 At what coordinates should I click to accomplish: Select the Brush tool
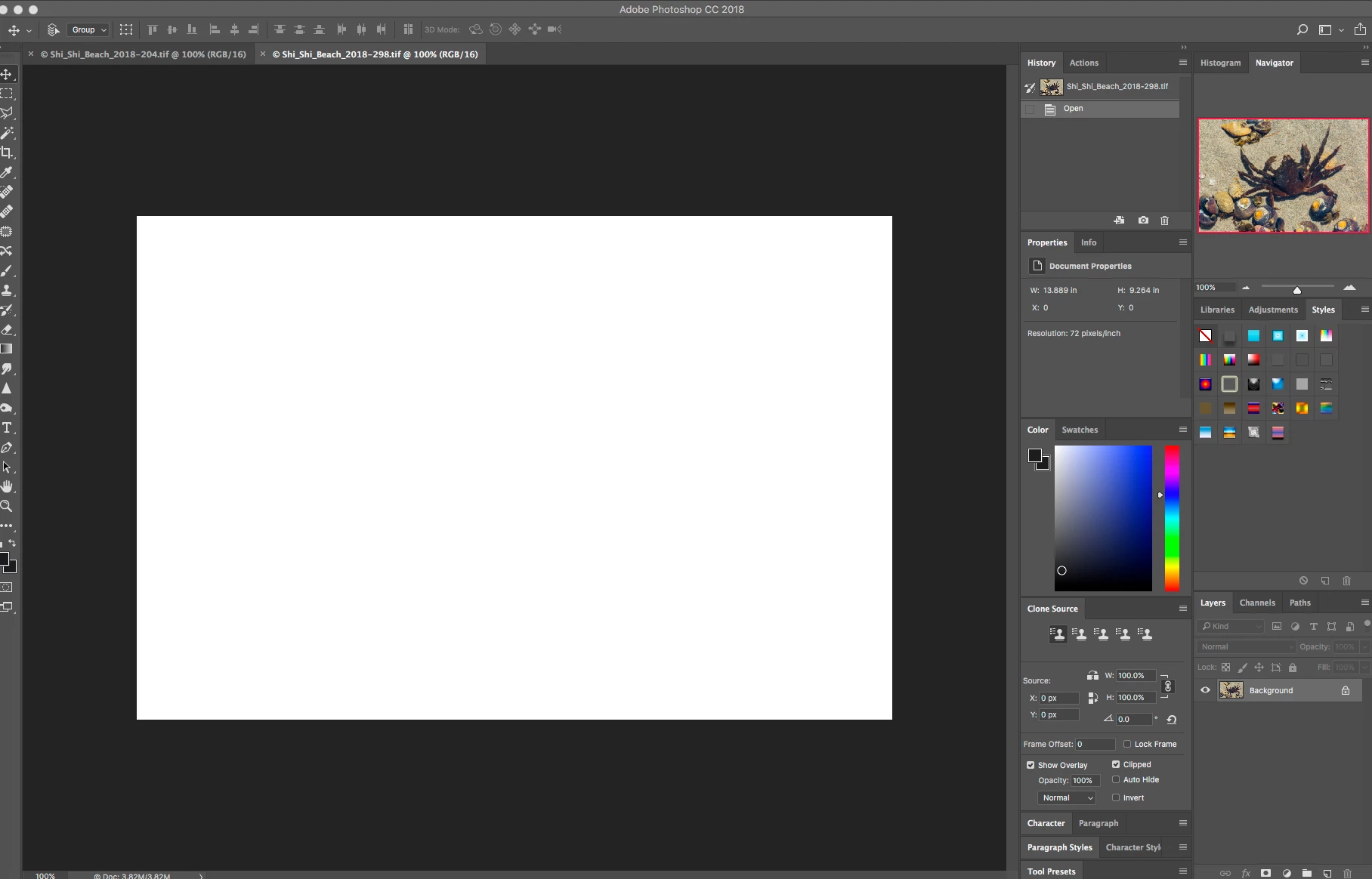tap(7, 270)
